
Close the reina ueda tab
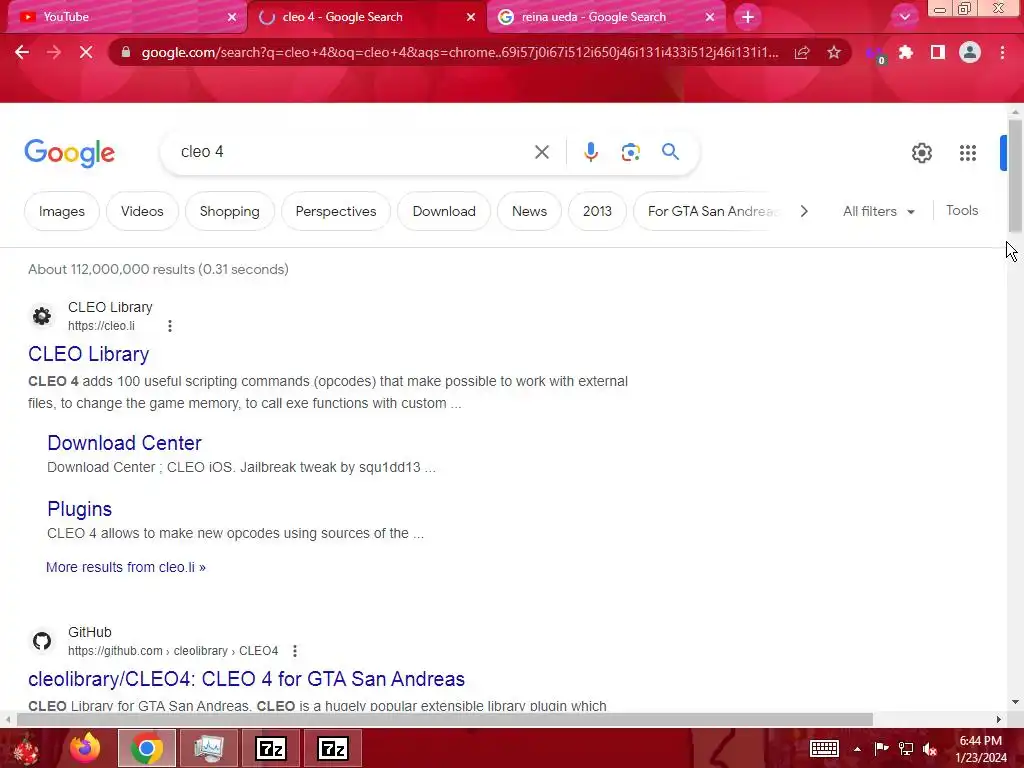tap(710, 17)
